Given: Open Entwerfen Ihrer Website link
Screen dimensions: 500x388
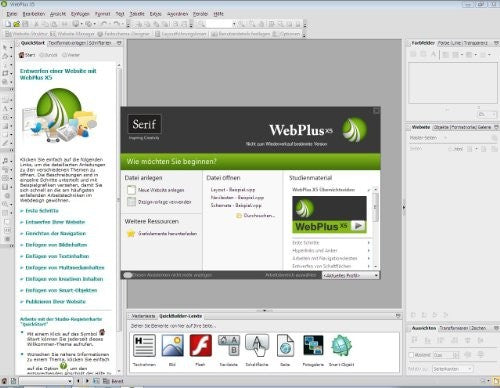Looking at the screenshot, I should [x=55, y=222].
